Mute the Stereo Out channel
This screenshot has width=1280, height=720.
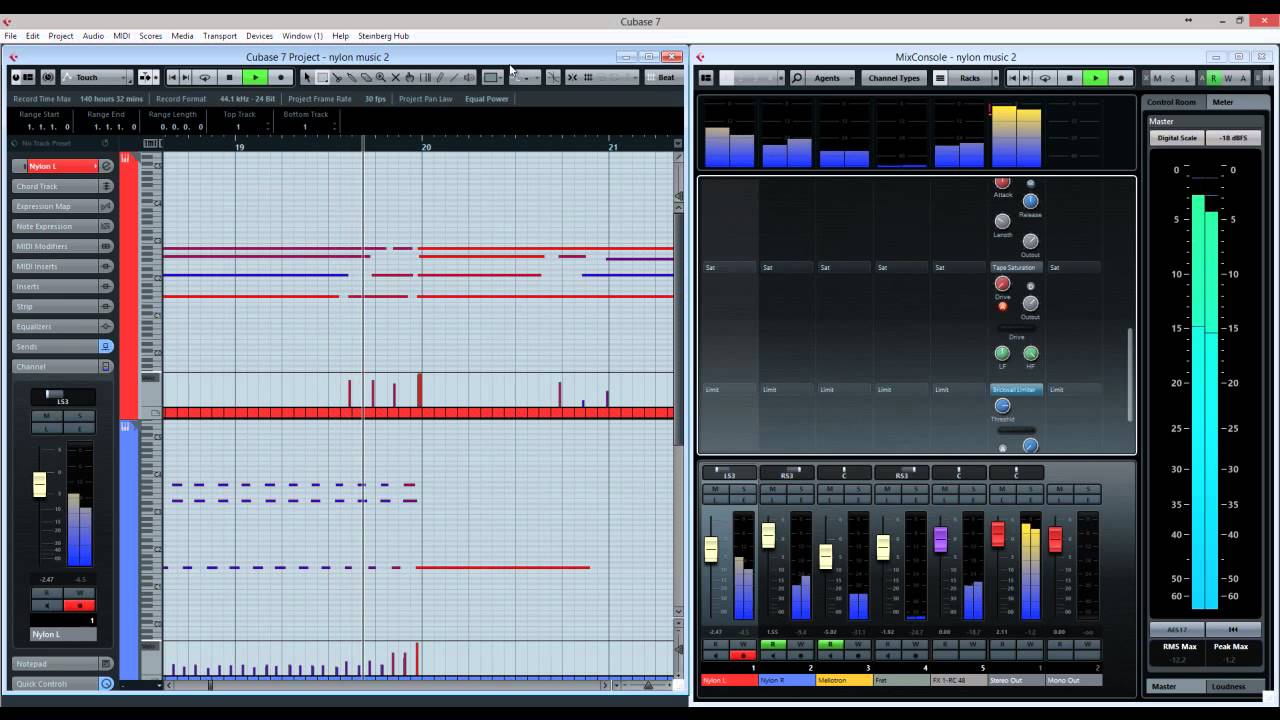coord(1001,488)
